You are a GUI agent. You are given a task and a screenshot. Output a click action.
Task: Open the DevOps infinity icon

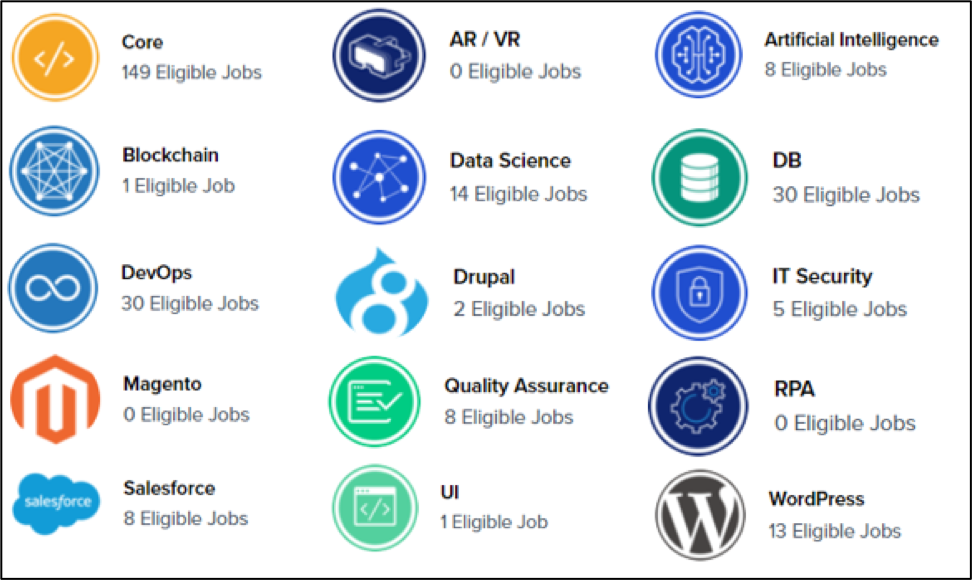click(x=54, y=288)
